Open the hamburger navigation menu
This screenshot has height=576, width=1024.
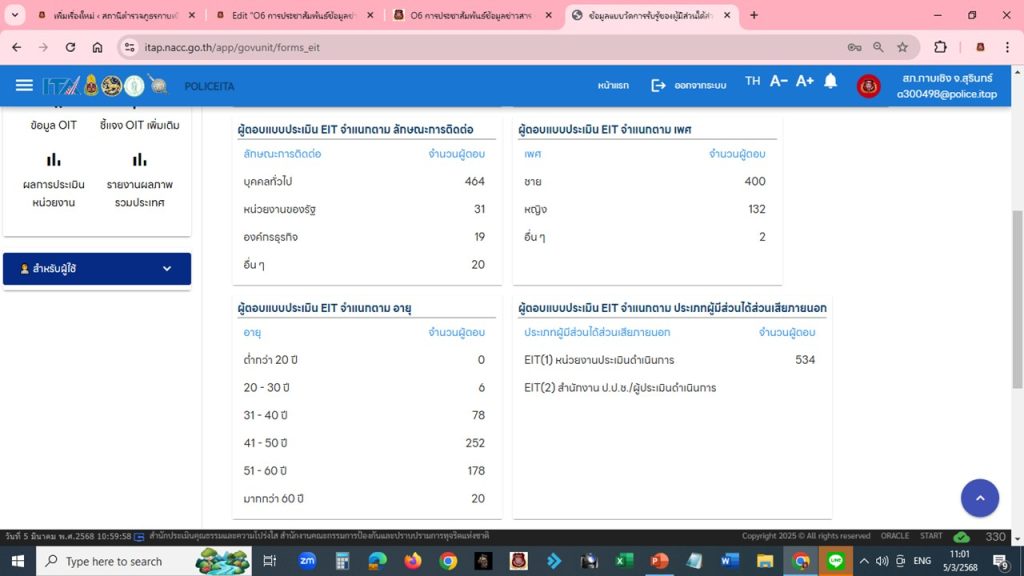tap(24, 85)
